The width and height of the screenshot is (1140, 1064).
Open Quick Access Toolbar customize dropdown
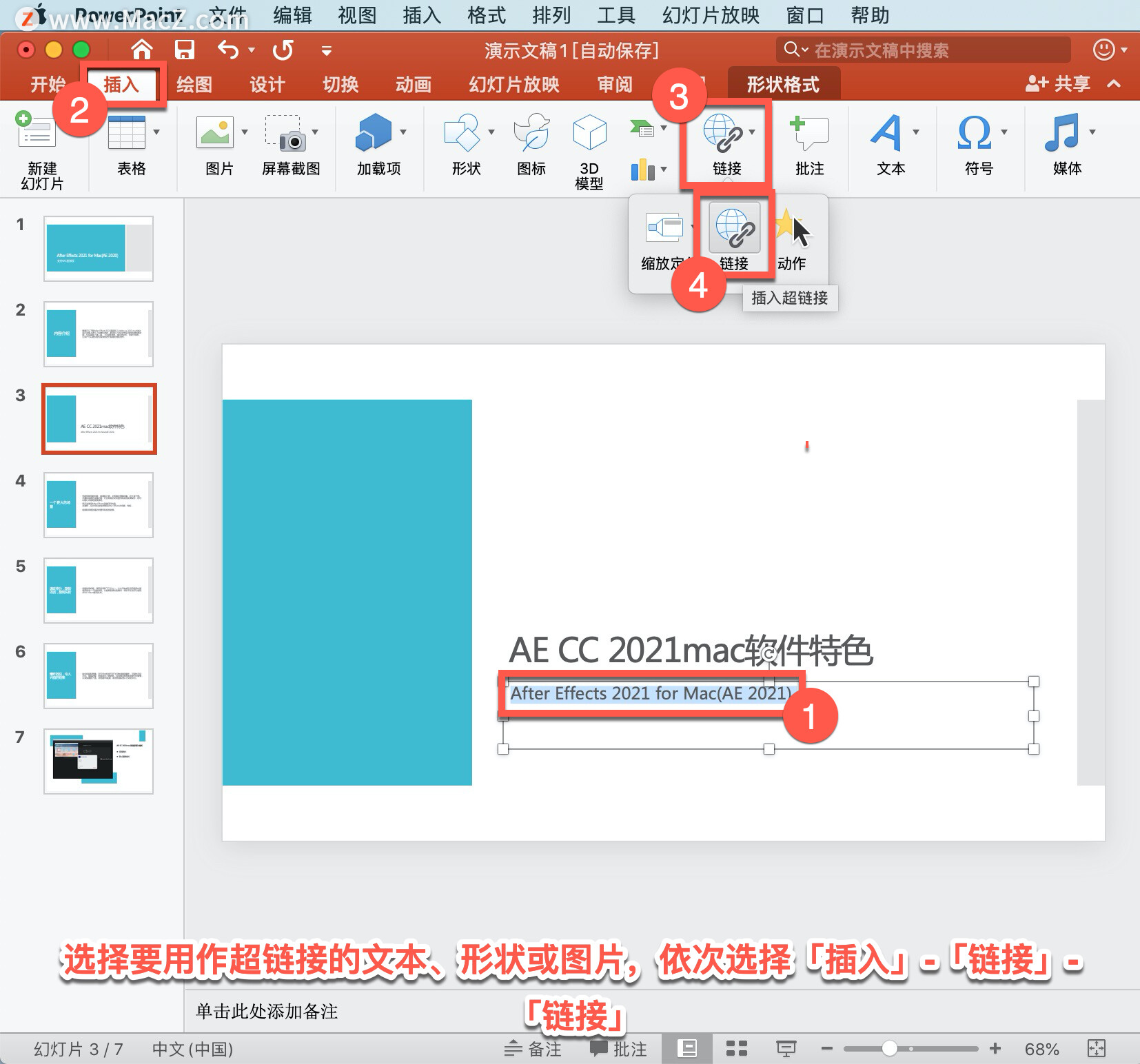pos(327,50)
